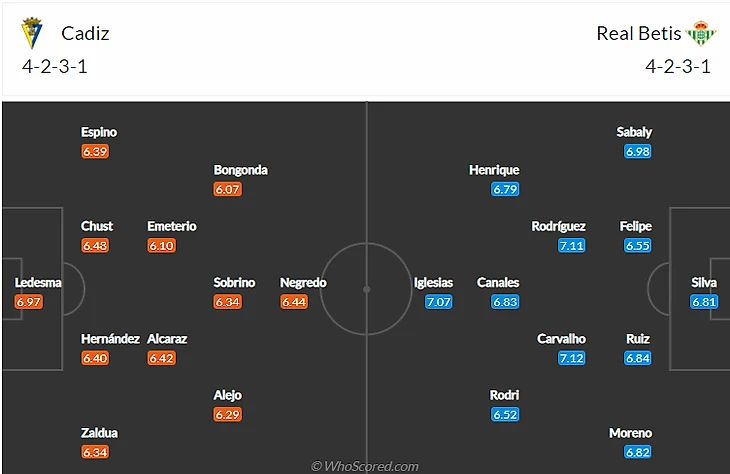
Task: Click player name Espino
Action: click(99, 132)
